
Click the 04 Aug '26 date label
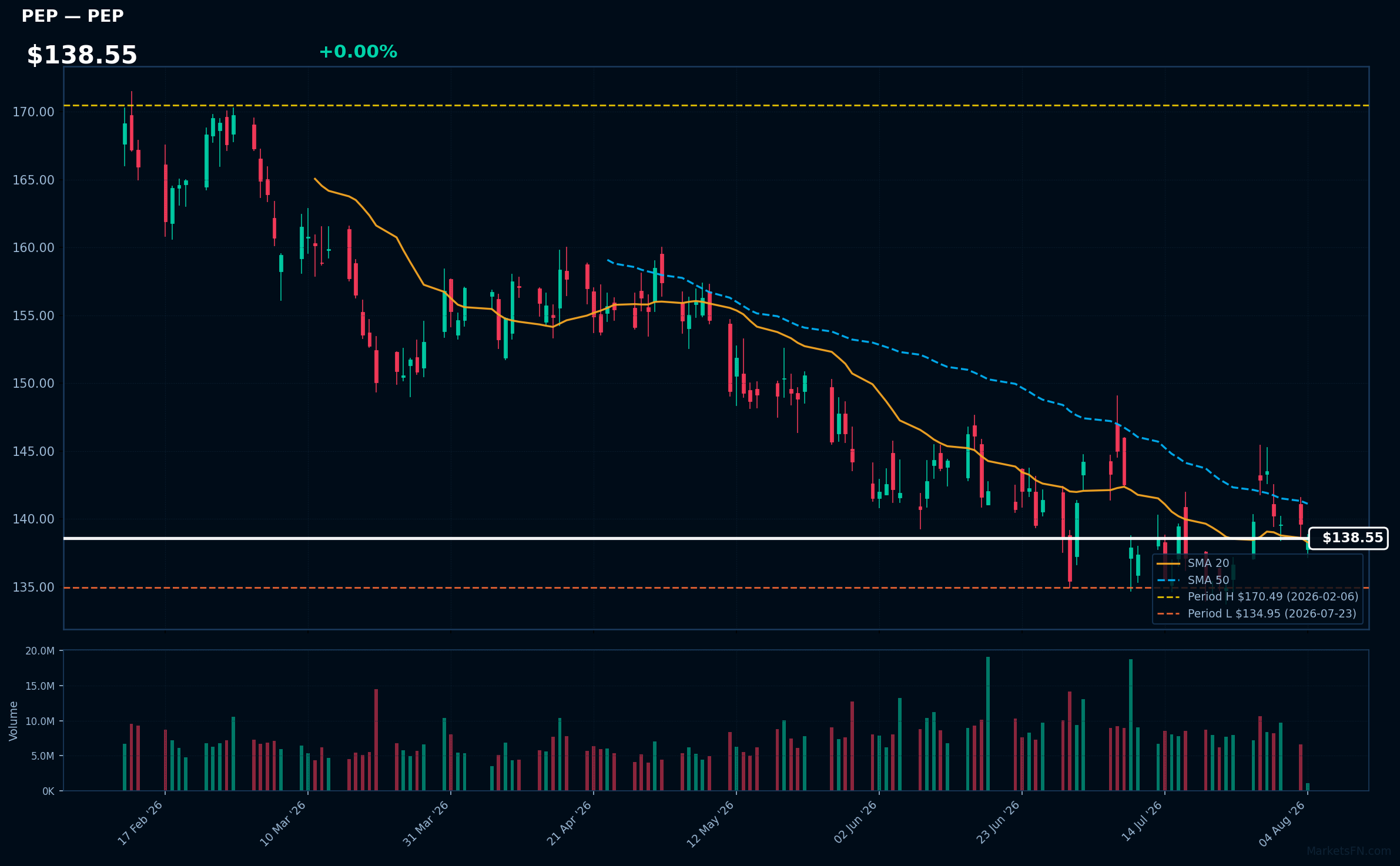[1282, 823]
